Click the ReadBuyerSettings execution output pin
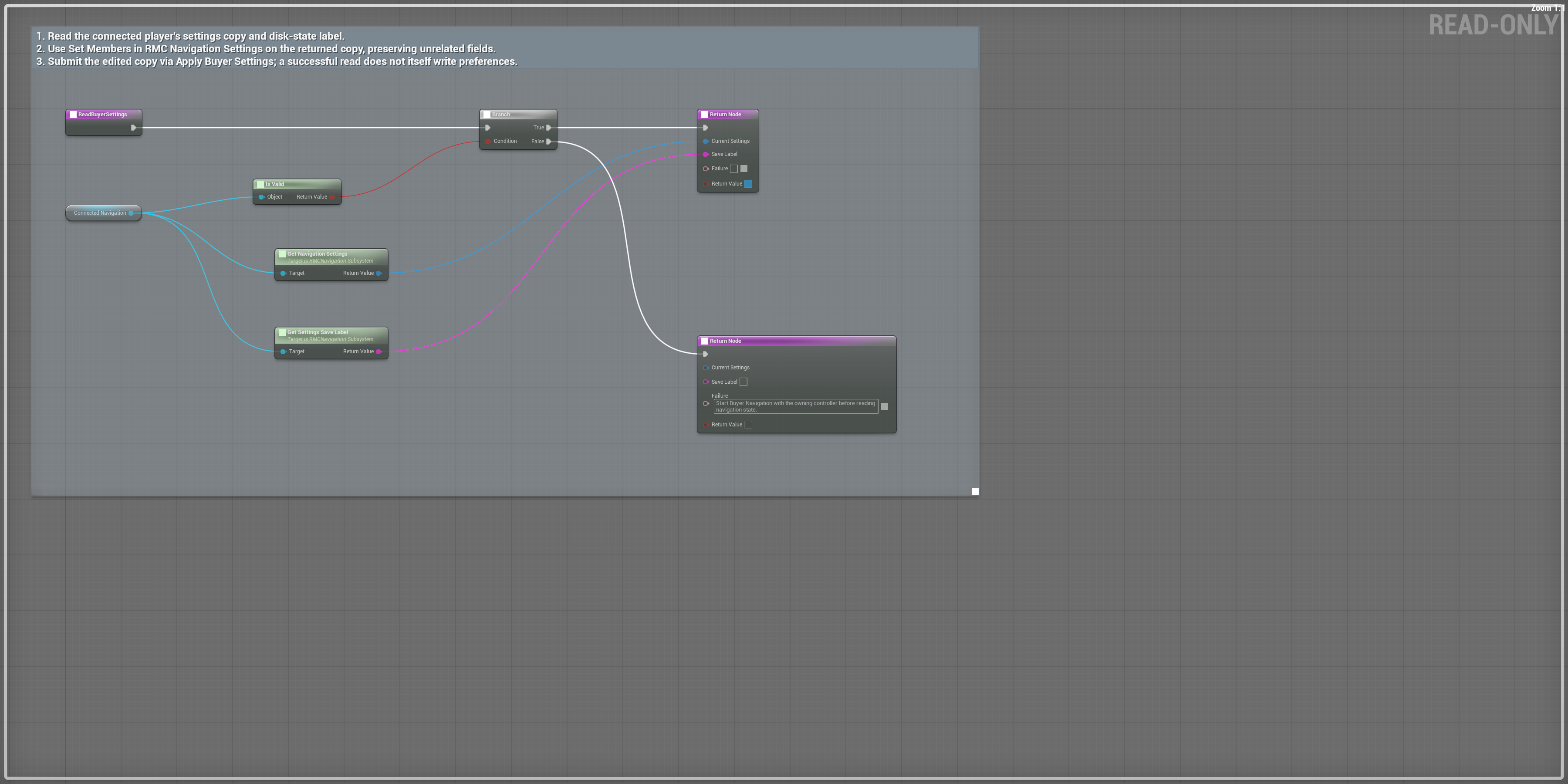 pos(134,128)
